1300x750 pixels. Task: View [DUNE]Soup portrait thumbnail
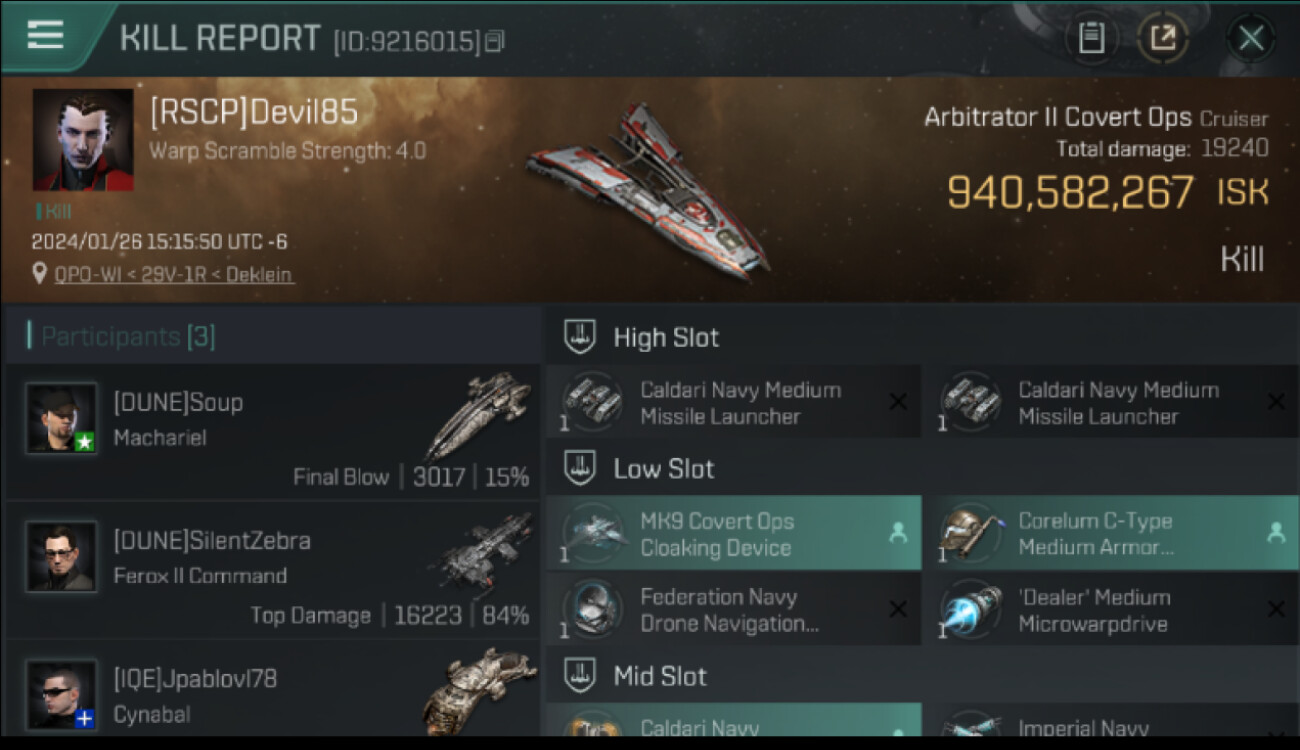[x=61, y=418]
